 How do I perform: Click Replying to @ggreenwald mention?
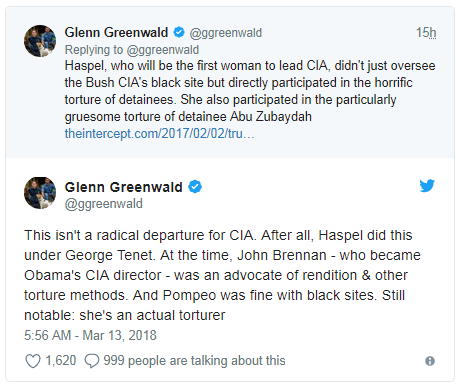[163, 50]
